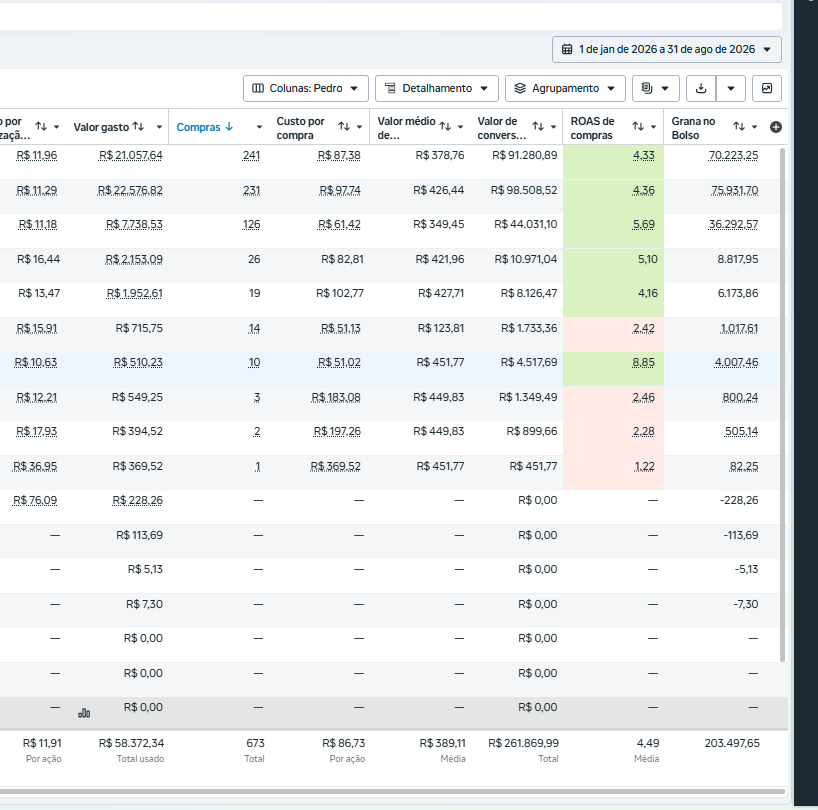
Task: Click the Compras column header
Action: tap(199, 127)
